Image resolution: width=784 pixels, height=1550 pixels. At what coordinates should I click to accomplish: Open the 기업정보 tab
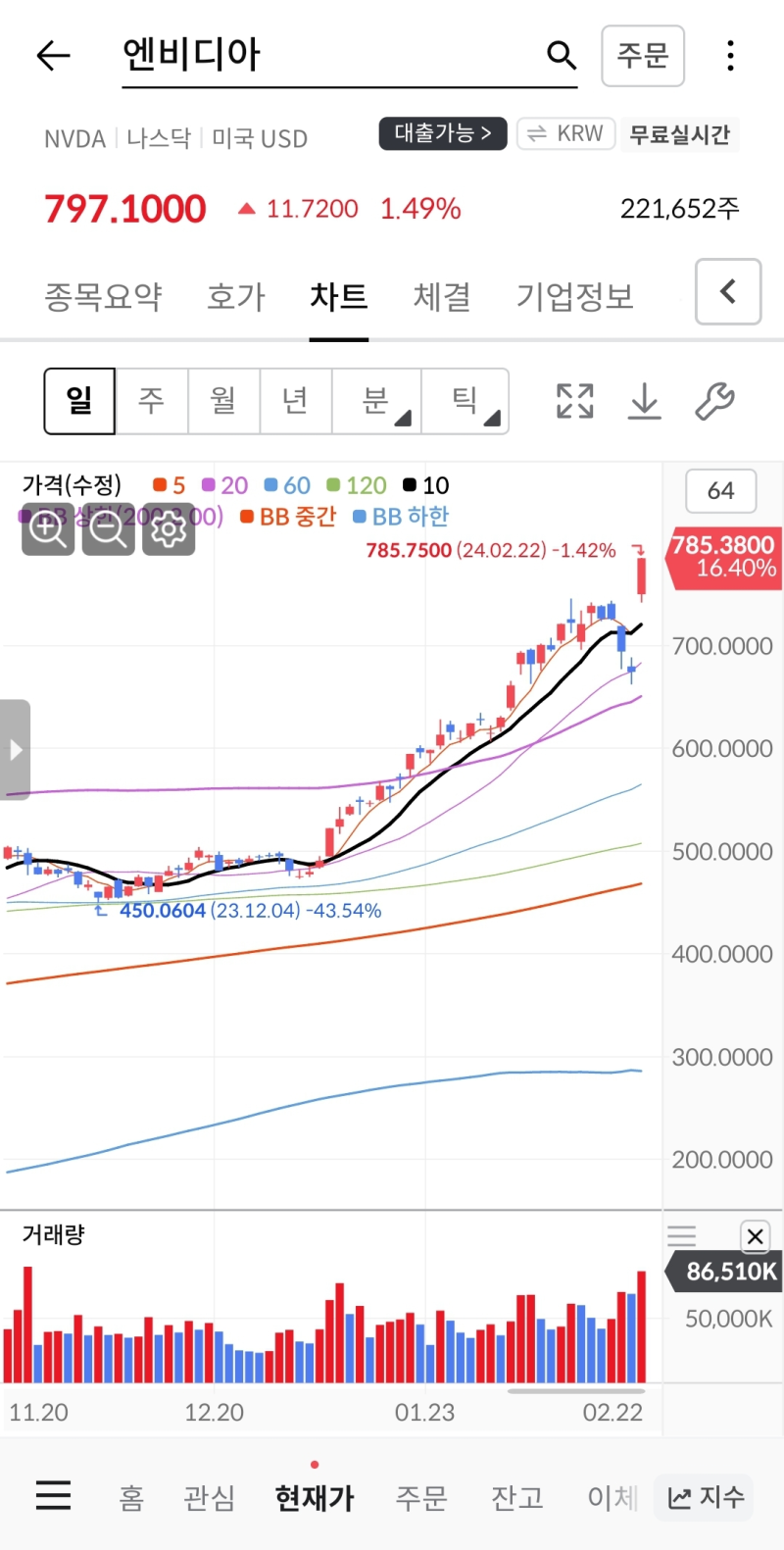(x=575, y=296)
